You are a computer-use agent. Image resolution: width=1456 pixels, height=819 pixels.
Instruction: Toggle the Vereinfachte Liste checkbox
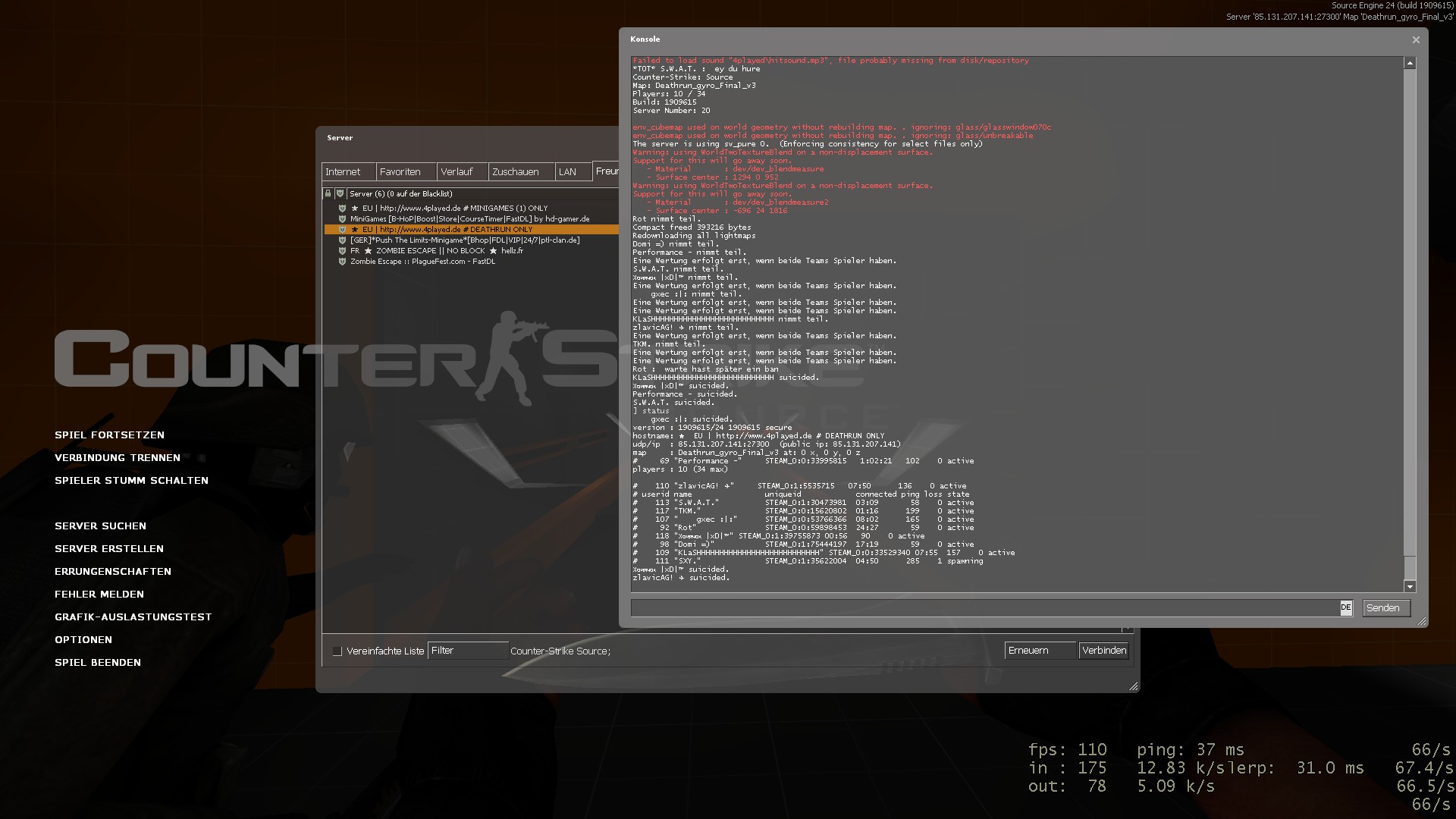click(x=337, y=651)
